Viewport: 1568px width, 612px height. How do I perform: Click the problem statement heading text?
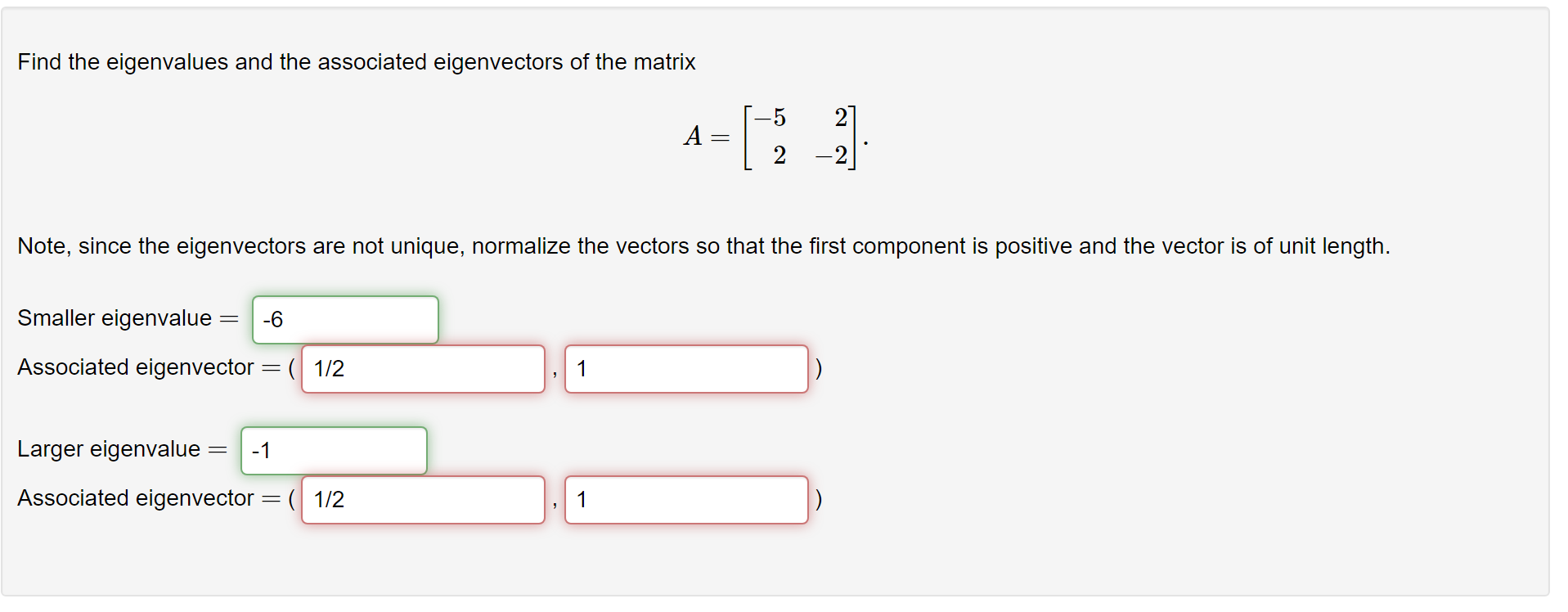coord(356,62)
